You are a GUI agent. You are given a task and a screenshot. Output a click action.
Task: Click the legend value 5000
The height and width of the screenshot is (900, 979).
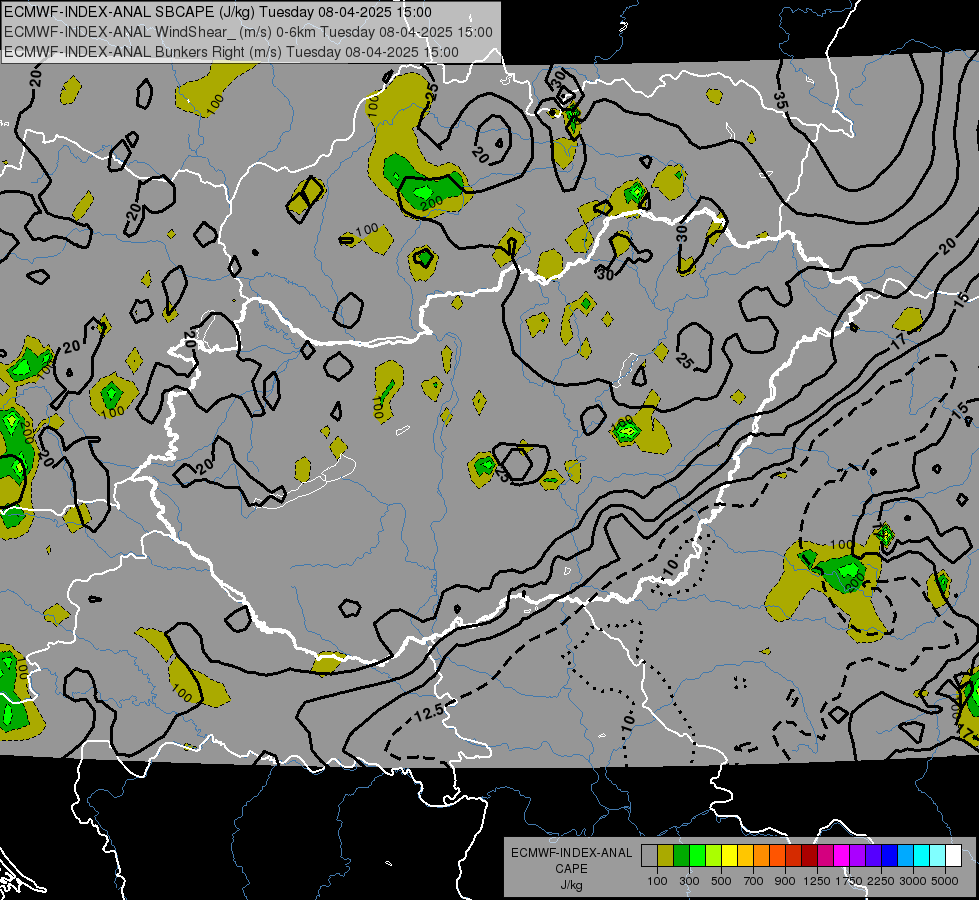pos(945,881)
